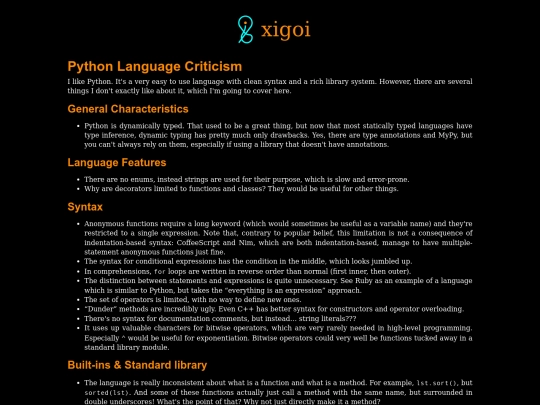Click the intro paragraph starting 'I like Python'
Image resolution: width=540 pixels, height=405 pixels.
(270, 86)
